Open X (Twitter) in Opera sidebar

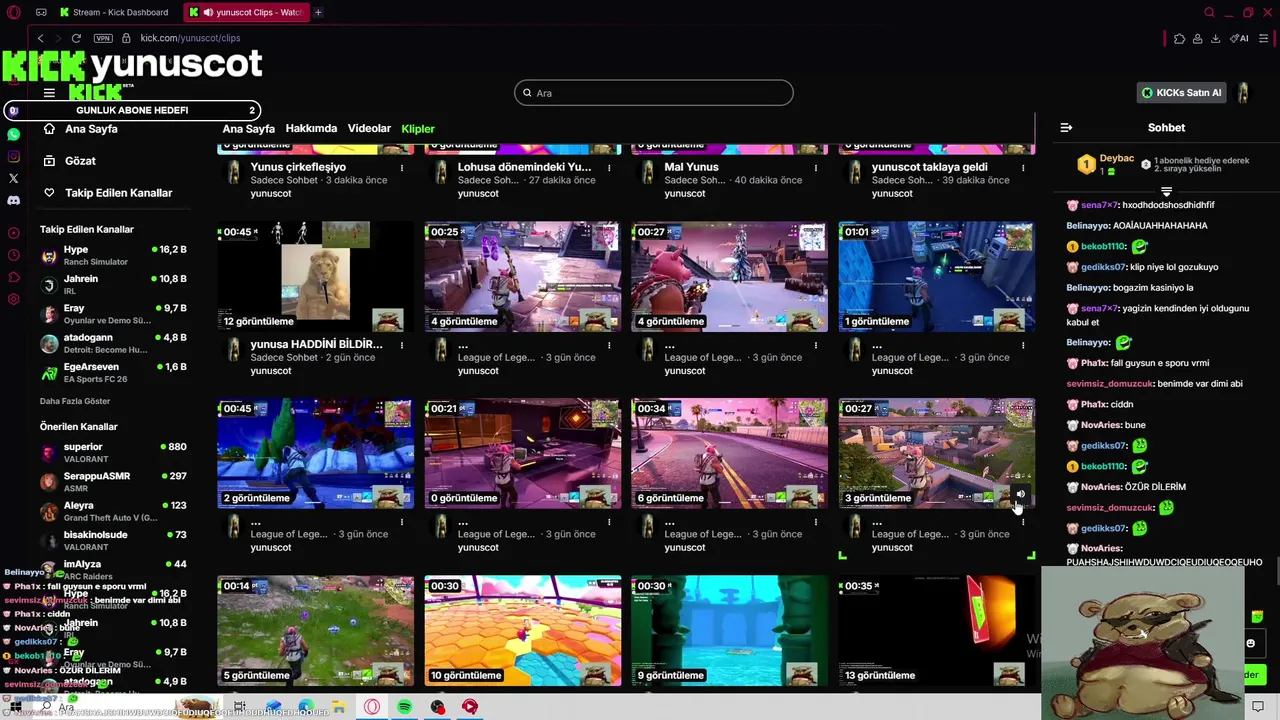[13, 178]
